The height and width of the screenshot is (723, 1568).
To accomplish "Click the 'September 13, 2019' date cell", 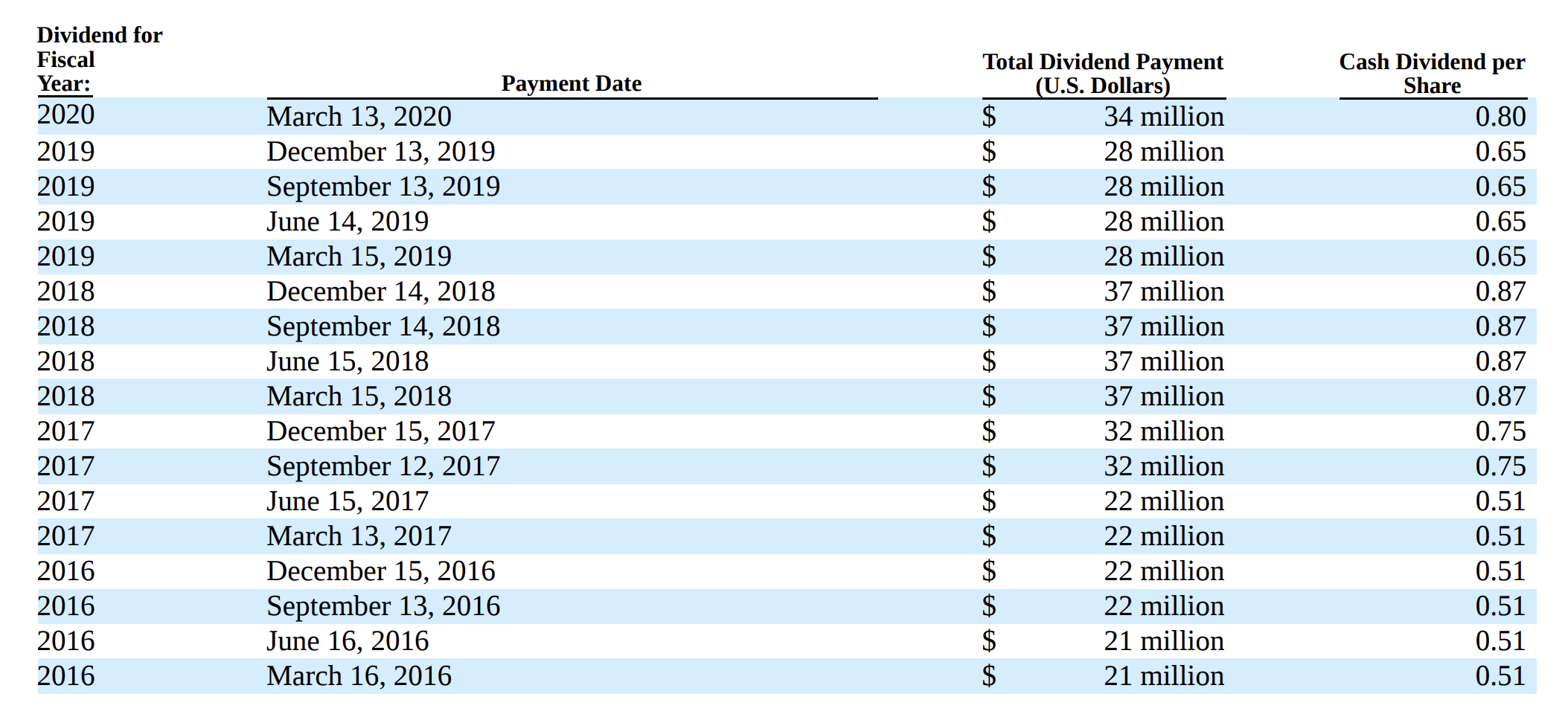I will pos(383,187).
